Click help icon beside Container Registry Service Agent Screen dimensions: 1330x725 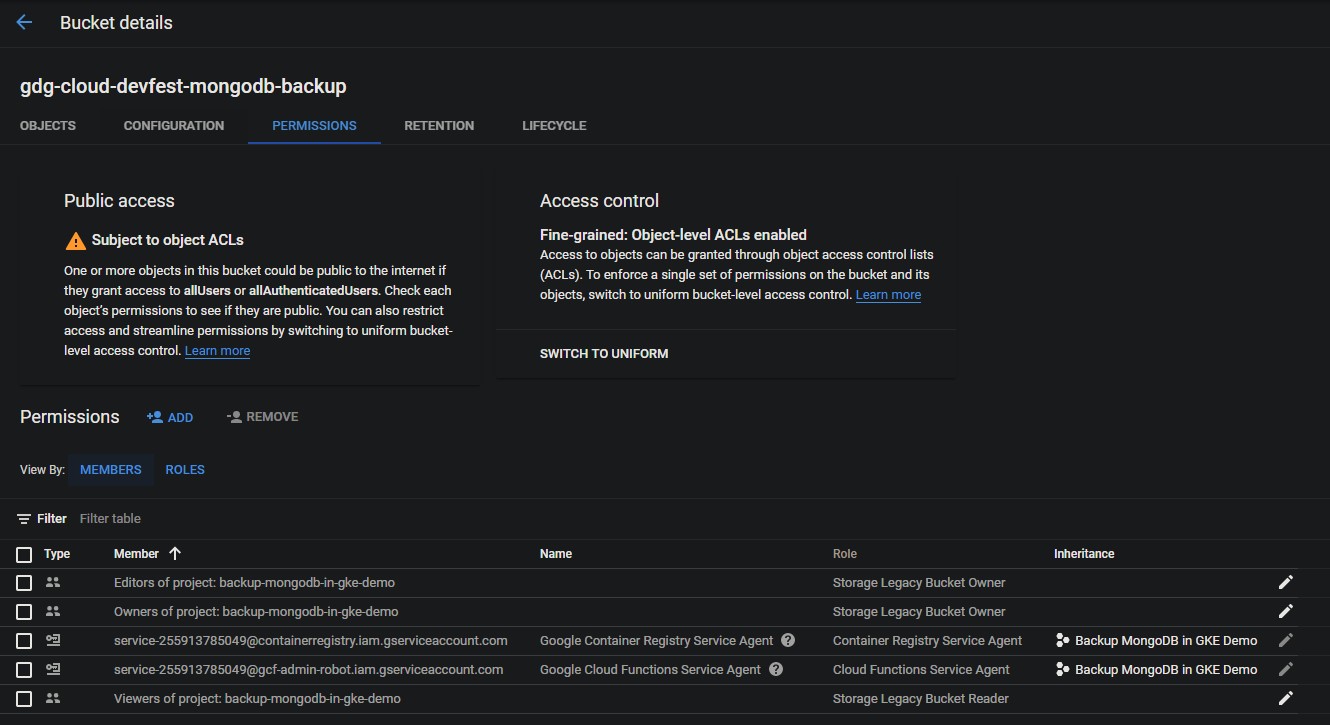[788, 640]
